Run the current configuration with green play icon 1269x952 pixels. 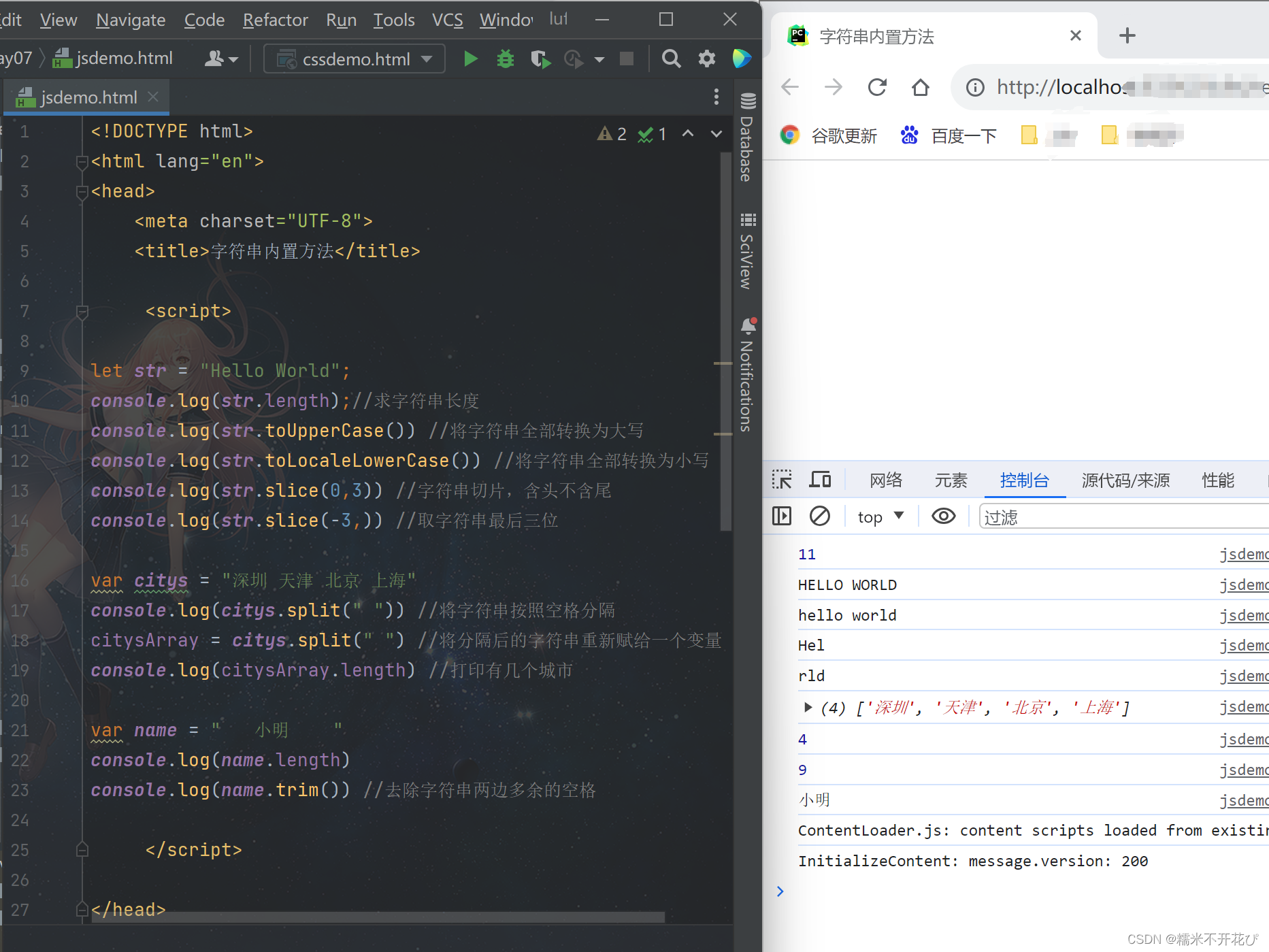tap(470, 59)
